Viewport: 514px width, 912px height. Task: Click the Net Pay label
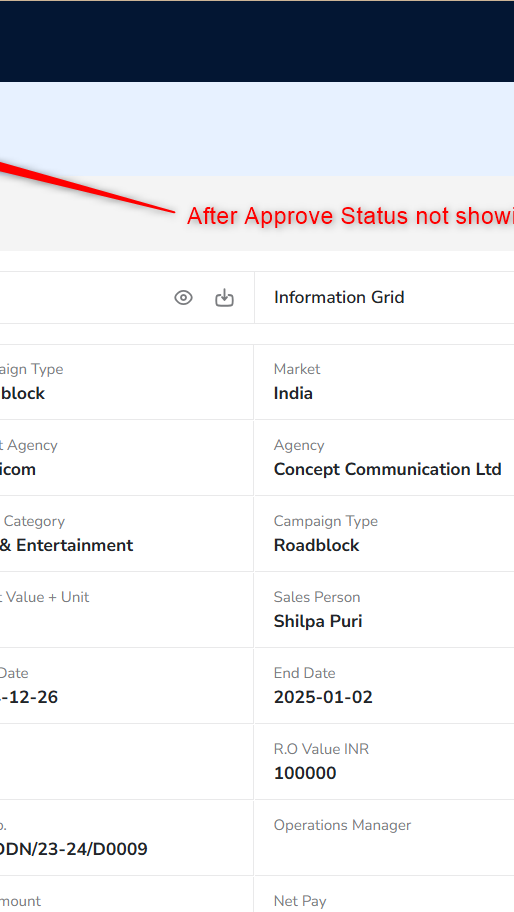[300, 901]
